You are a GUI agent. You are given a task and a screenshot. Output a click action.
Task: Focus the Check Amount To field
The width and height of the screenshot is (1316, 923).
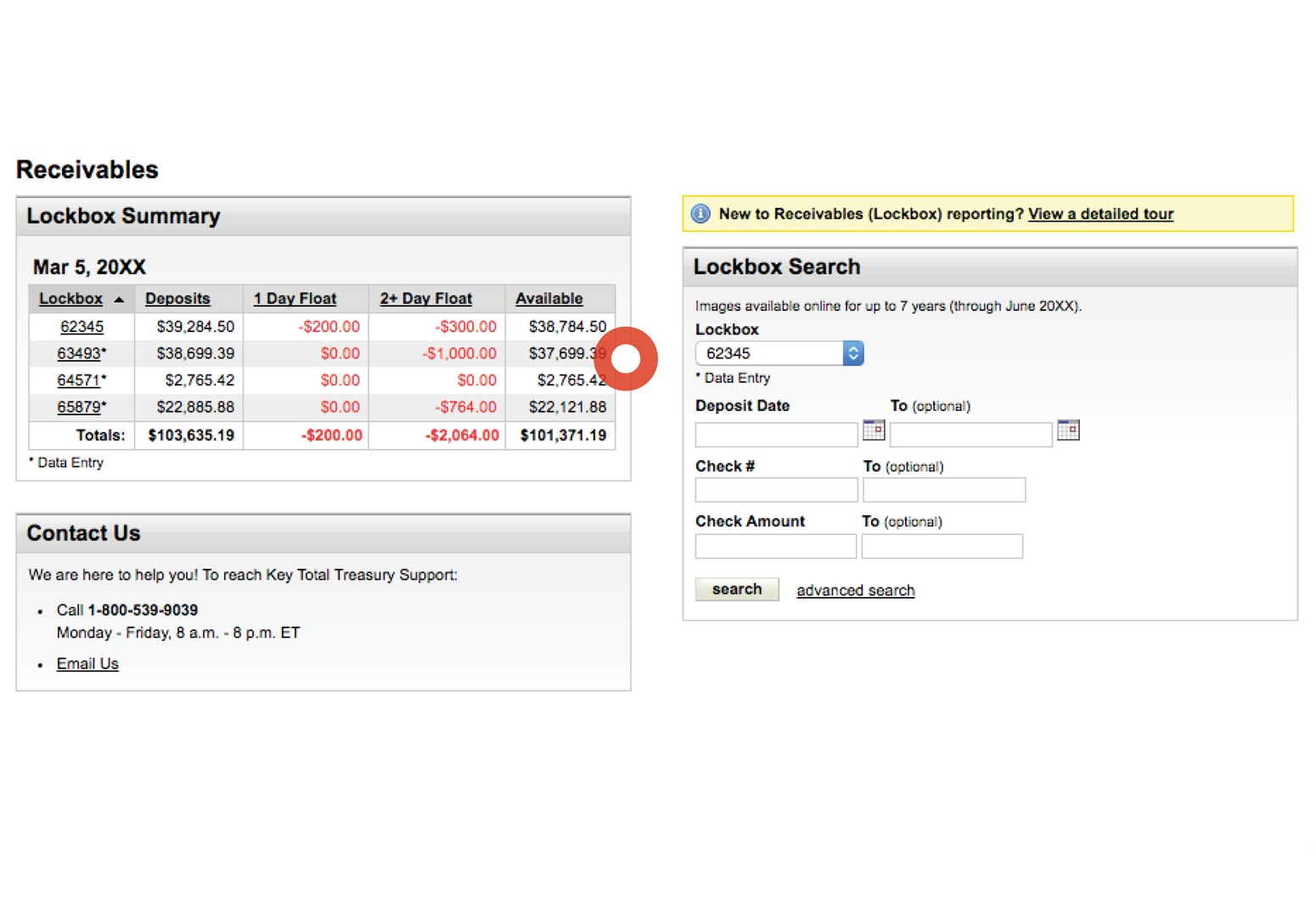[x=942, y=546]
